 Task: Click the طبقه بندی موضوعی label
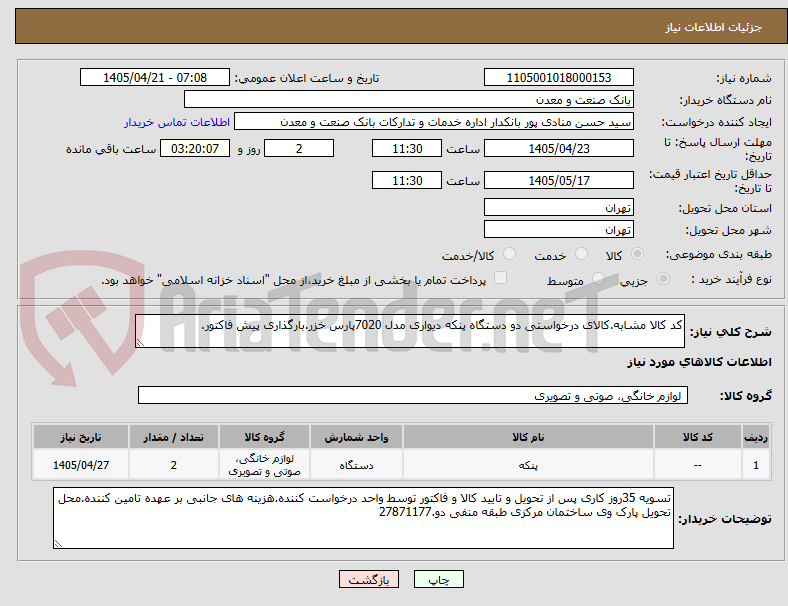719,254
